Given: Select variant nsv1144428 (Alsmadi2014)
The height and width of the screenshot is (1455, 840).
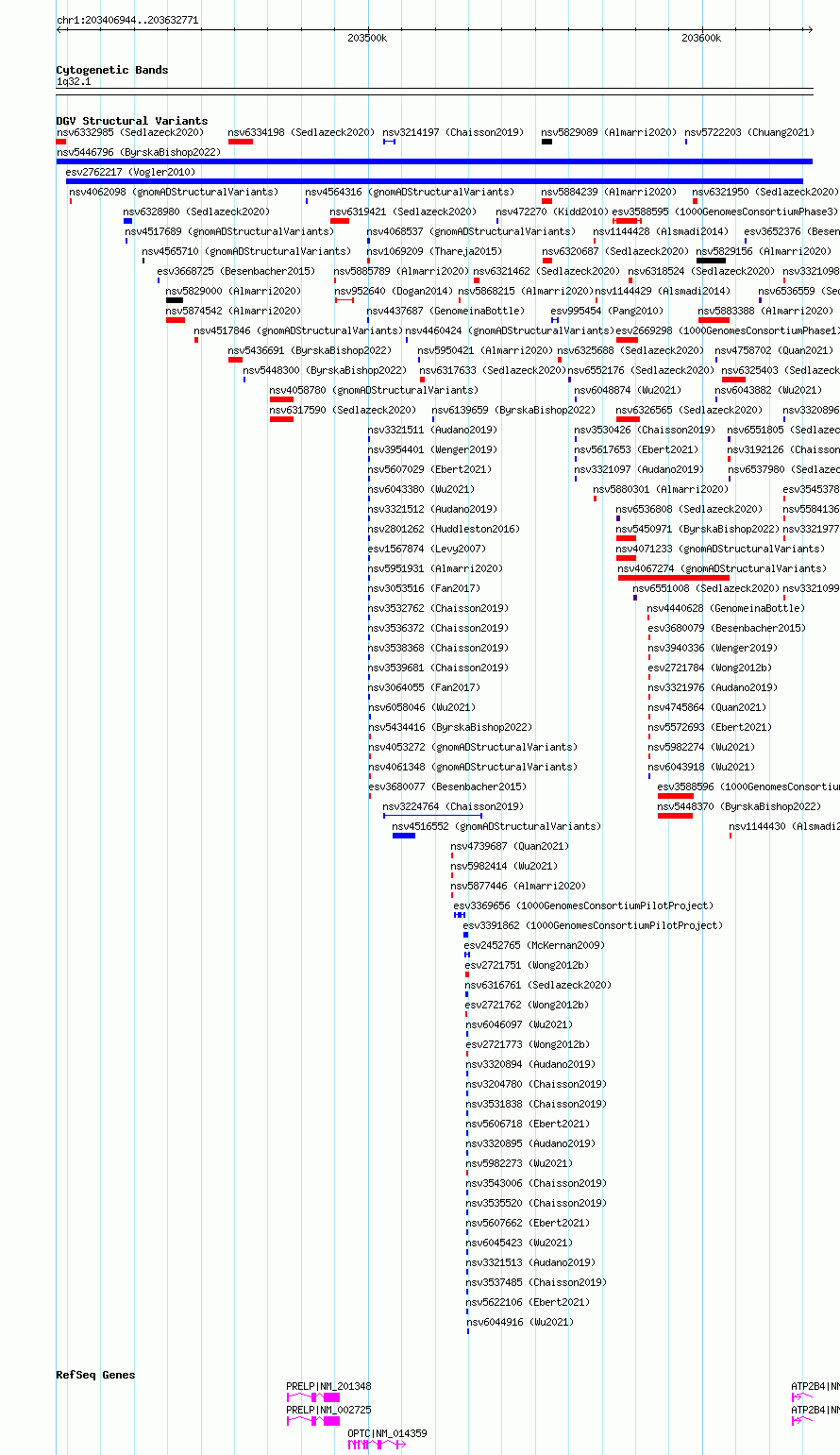Looking at the screenshot, I should point(661,231).
